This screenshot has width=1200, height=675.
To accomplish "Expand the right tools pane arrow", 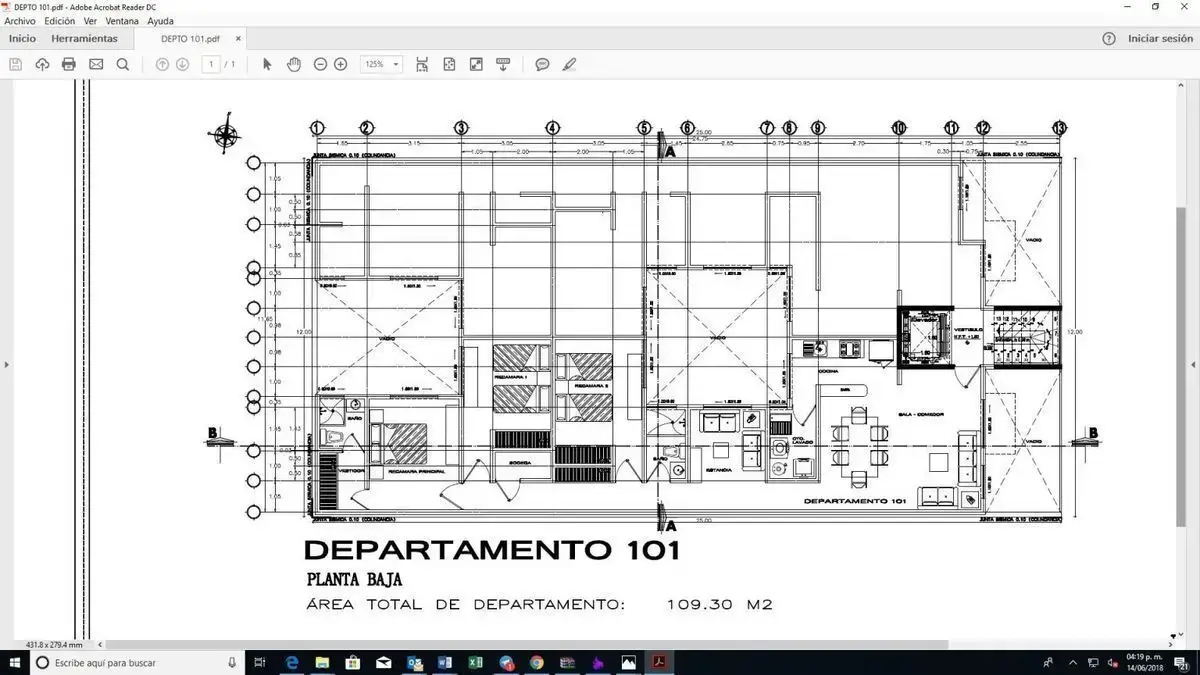I will [x=1194, y=365].
